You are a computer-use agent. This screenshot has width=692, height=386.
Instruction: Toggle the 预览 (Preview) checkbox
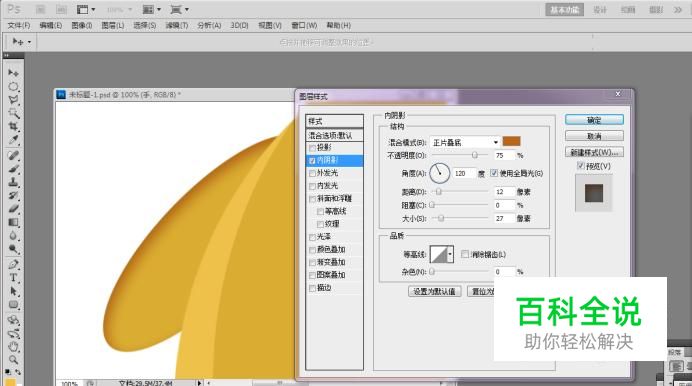pyautogui.click(x=581, y=165)
